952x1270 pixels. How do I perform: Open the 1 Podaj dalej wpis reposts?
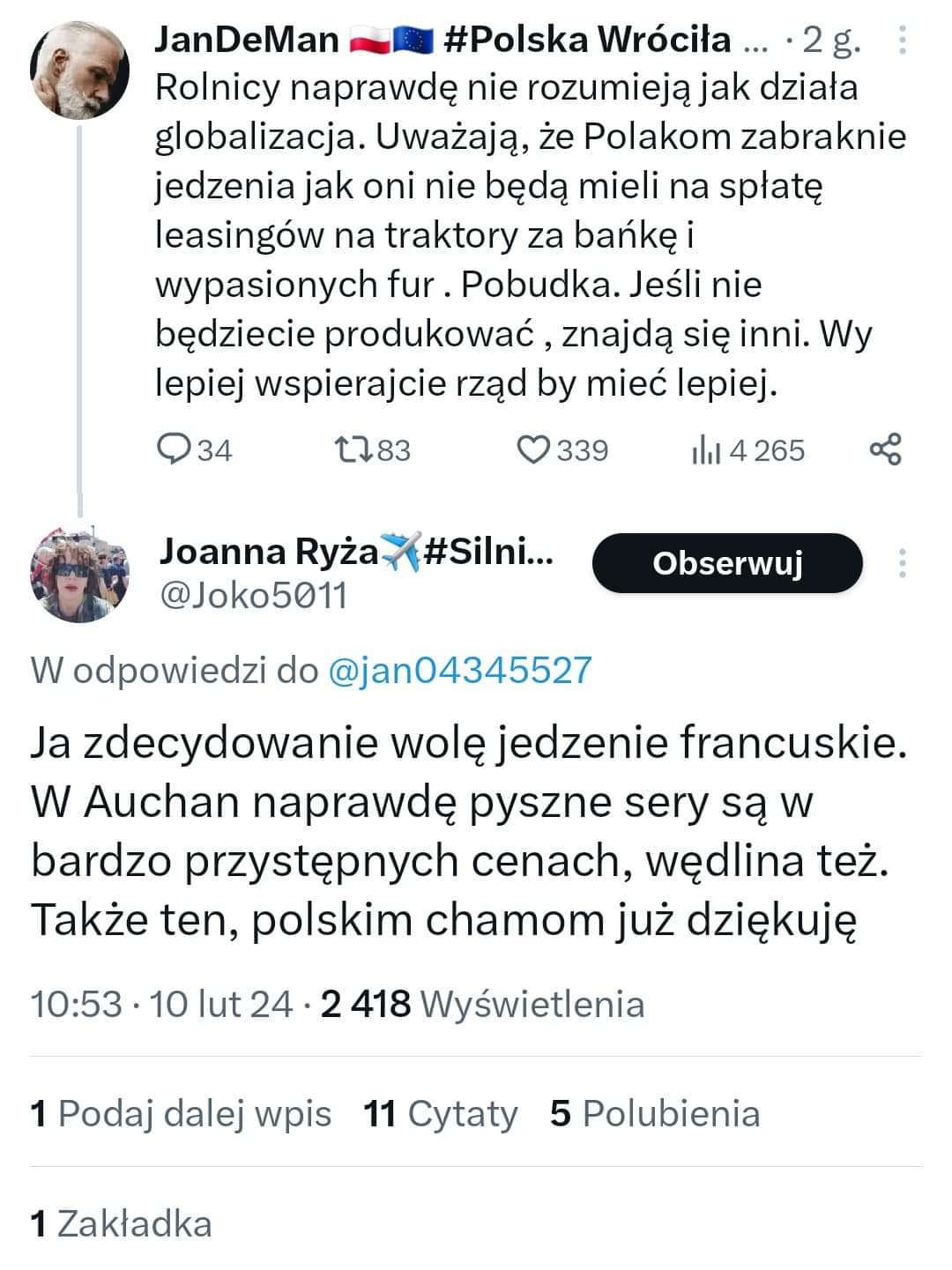pos(181,1113)
